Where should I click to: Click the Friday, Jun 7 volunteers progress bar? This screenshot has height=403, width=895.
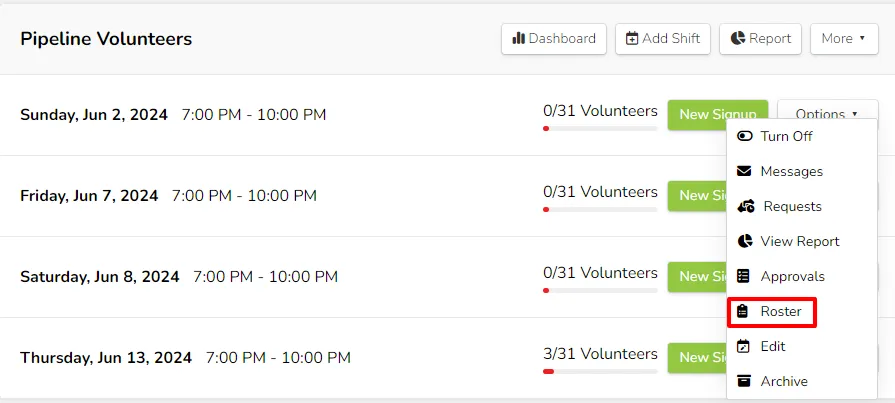pos(600,209)
